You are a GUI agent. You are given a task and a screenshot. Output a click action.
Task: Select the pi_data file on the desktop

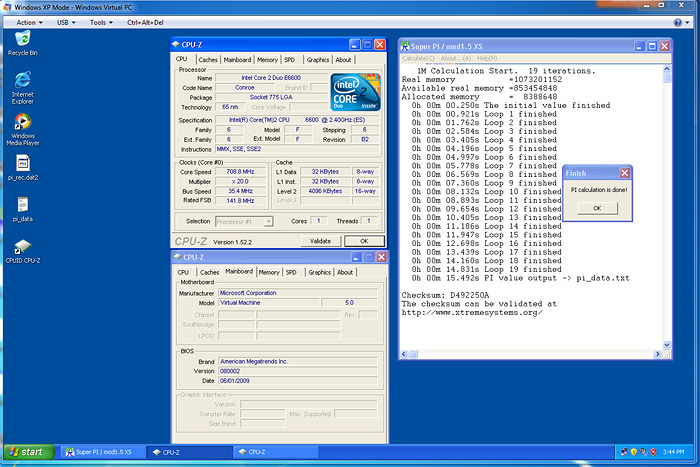pos(22,205)
